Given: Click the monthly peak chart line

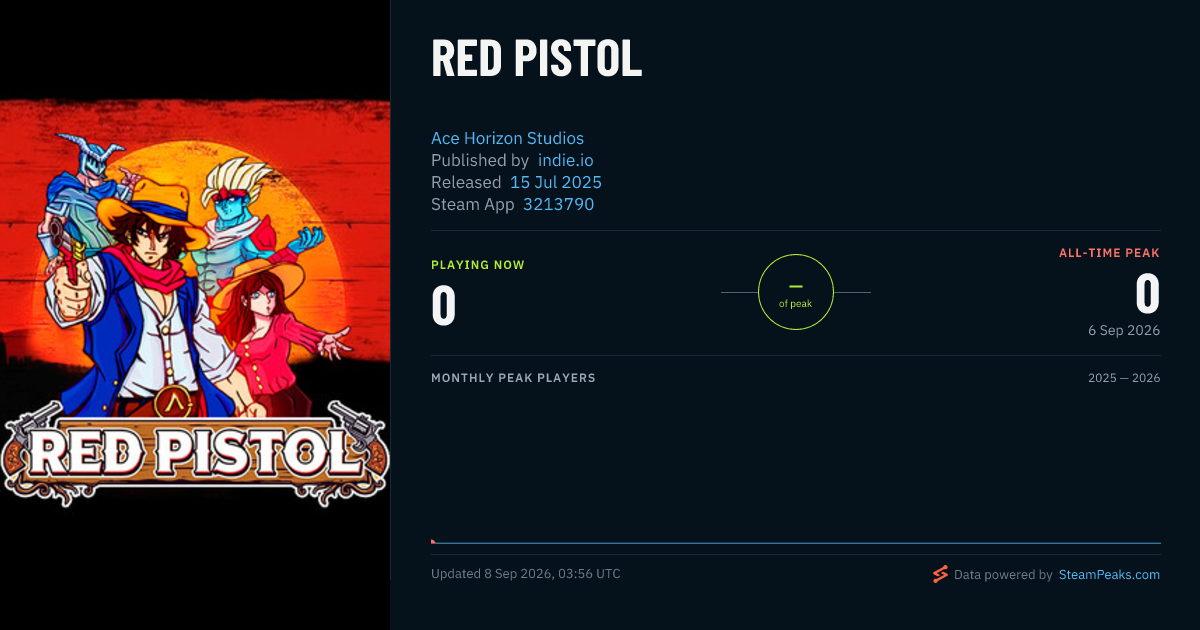Looking at the screenshot, I should click(x=796, y=543).
